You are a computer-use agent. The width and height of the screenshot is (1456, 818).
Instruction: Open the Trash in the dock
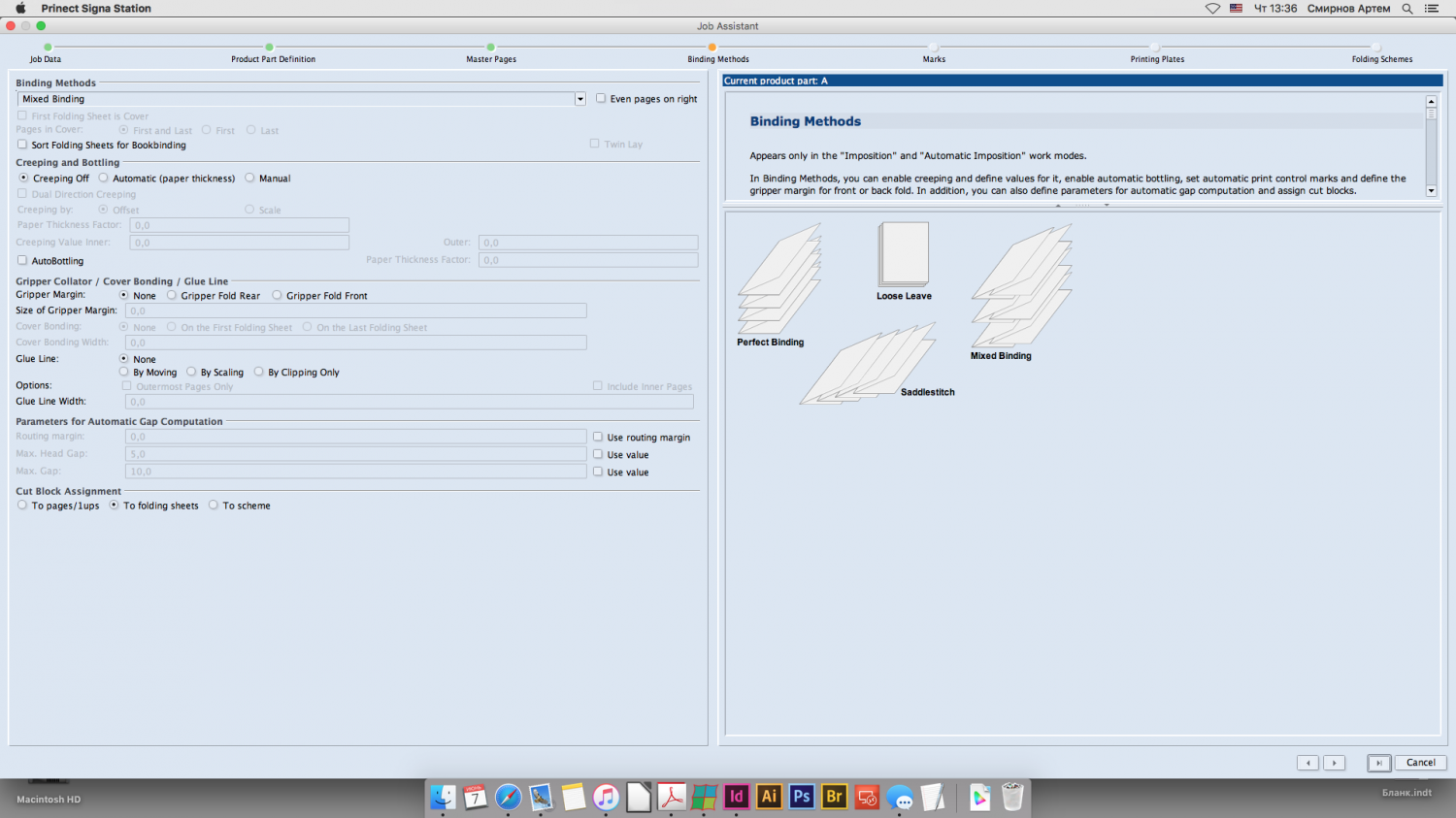click(1012, 797)
